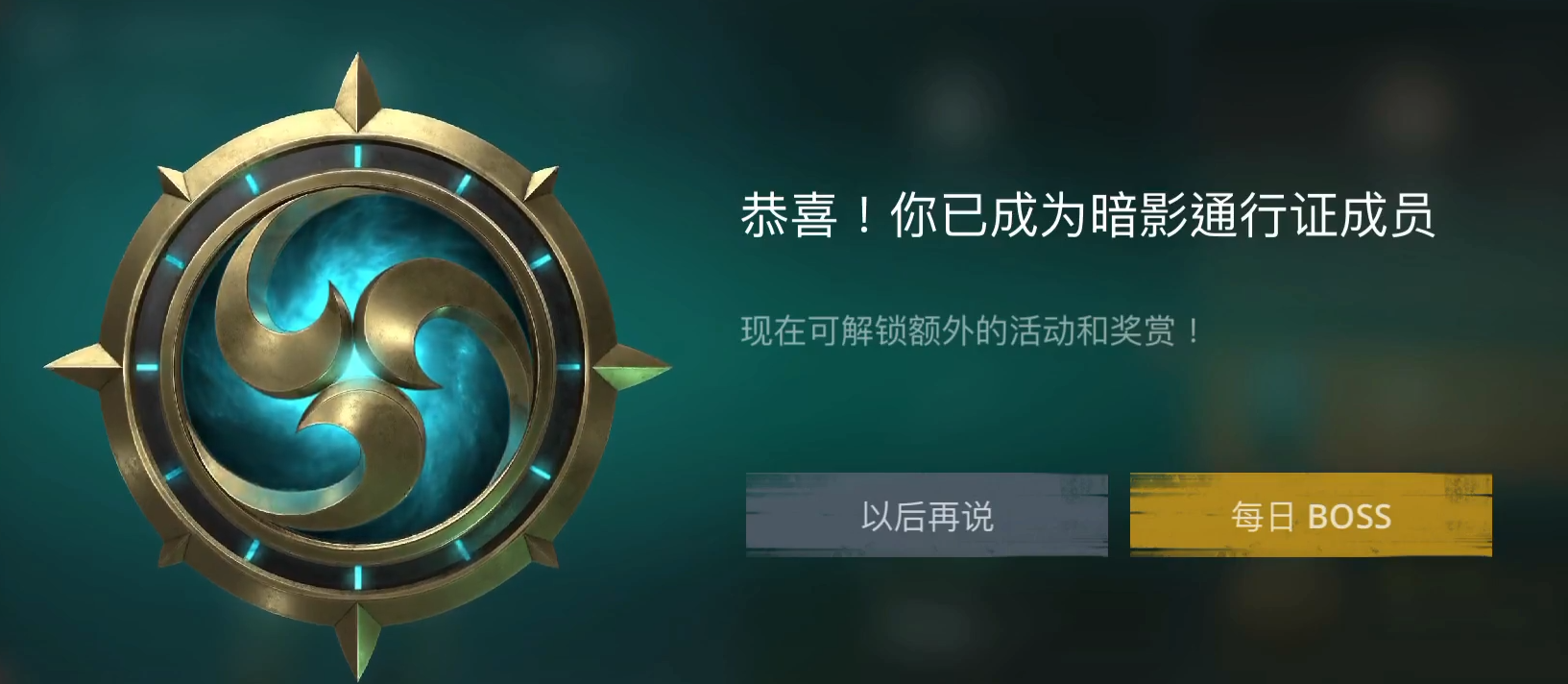Click the word BOSS on yellow button
The height and width of the screenshot is (684, 1568).
pyautogui.click(x=1349, y=517)
